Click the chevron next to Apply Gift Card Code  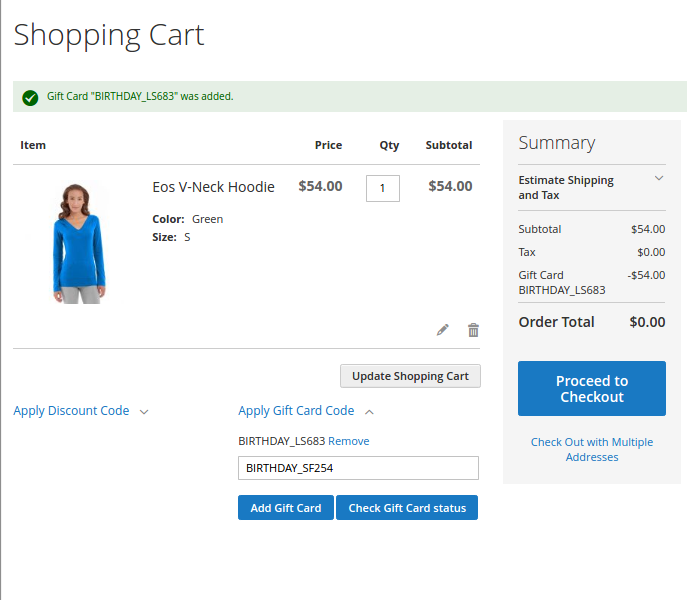click(369, 411)
